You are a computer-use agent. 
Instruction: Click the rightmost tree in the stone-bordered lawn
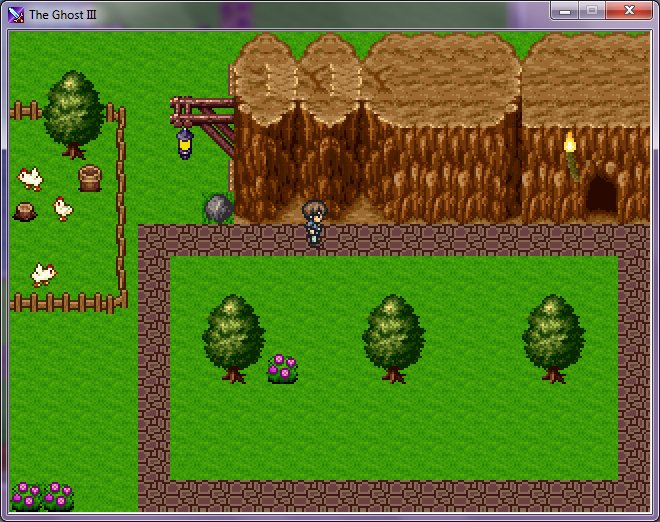point(554,338)
